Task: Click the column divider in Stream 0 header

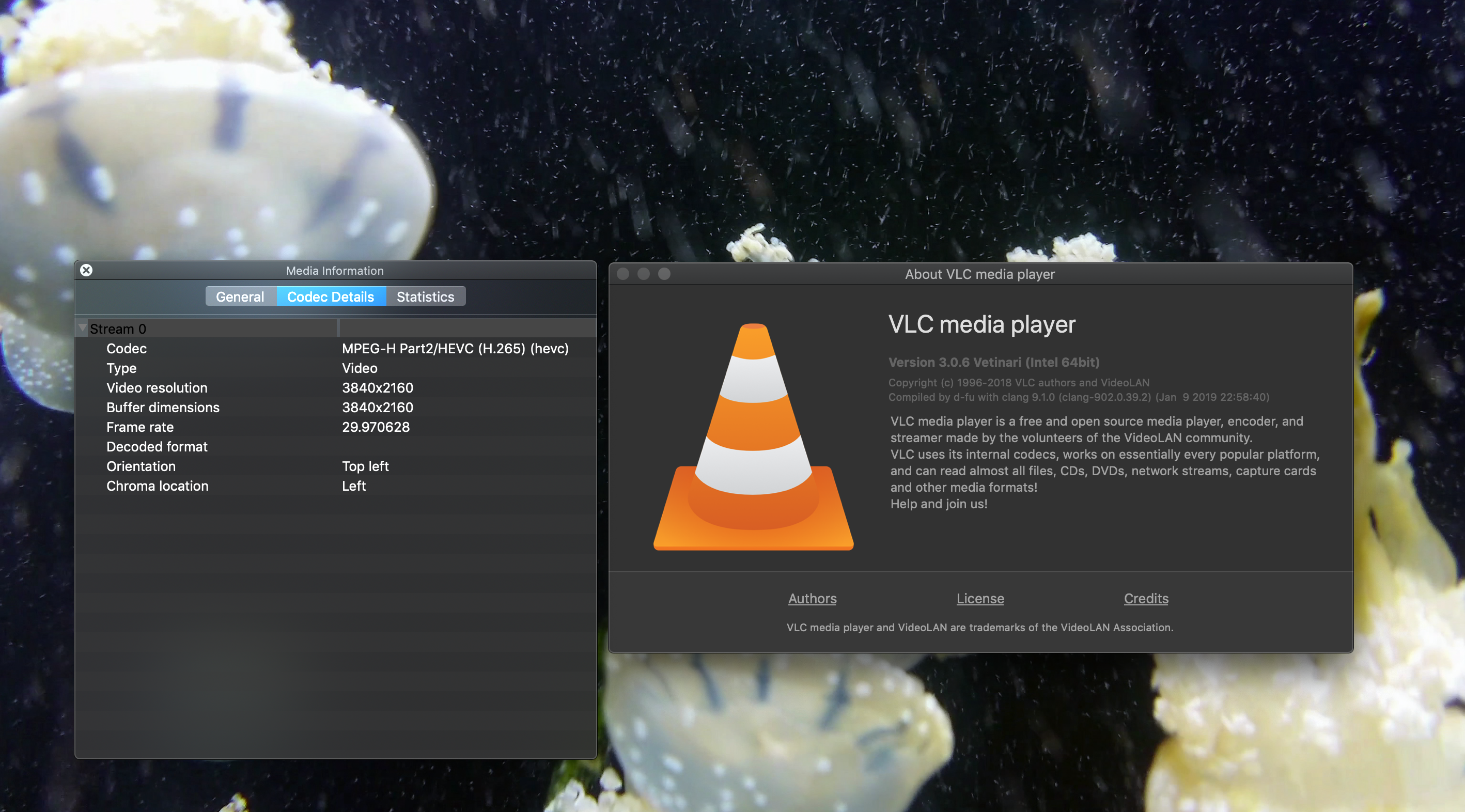Action: pyautogui.click(x=338, y=328)
